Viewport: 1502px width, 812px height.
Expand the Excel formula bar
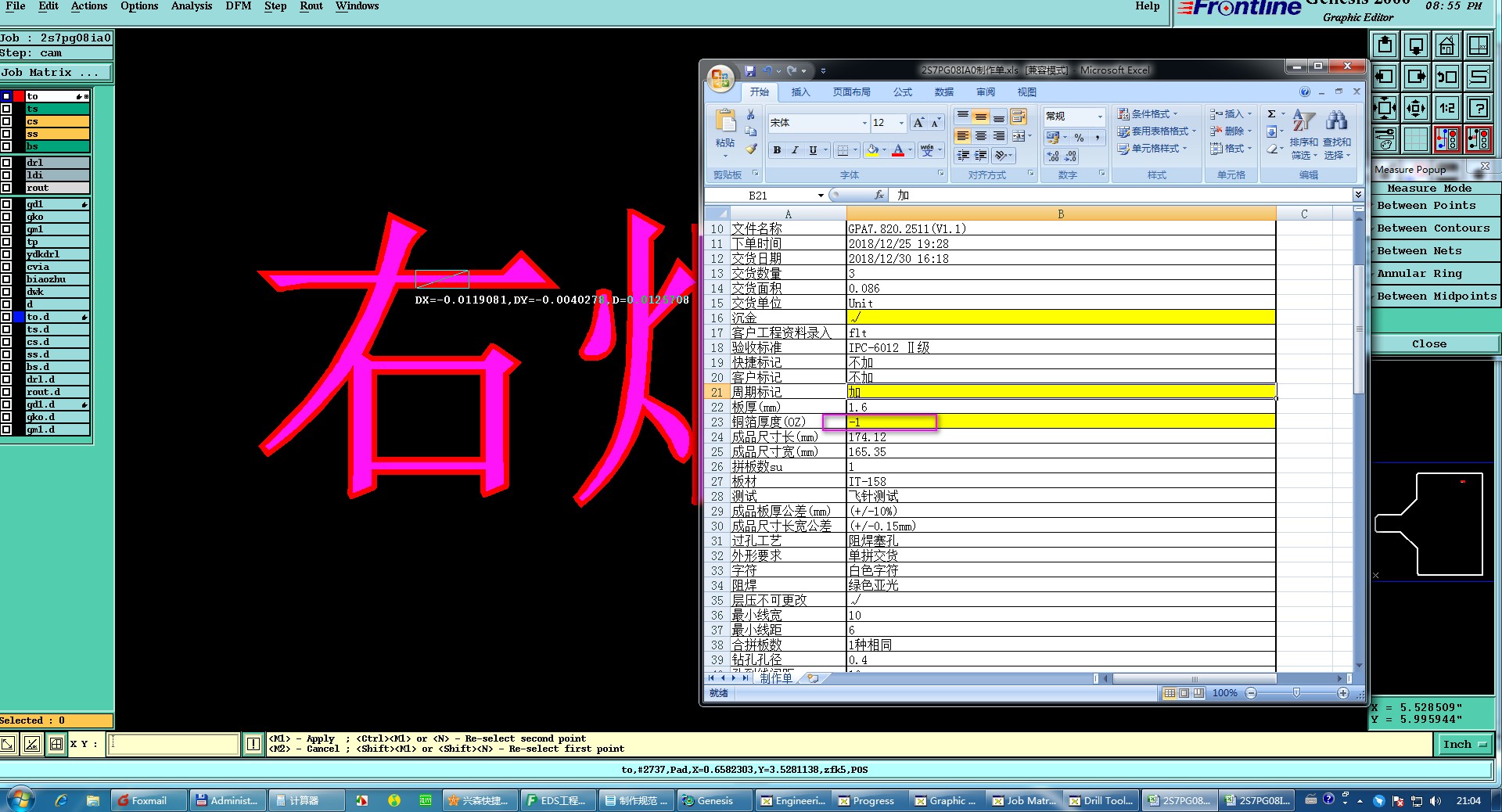tap(1358, 195)
